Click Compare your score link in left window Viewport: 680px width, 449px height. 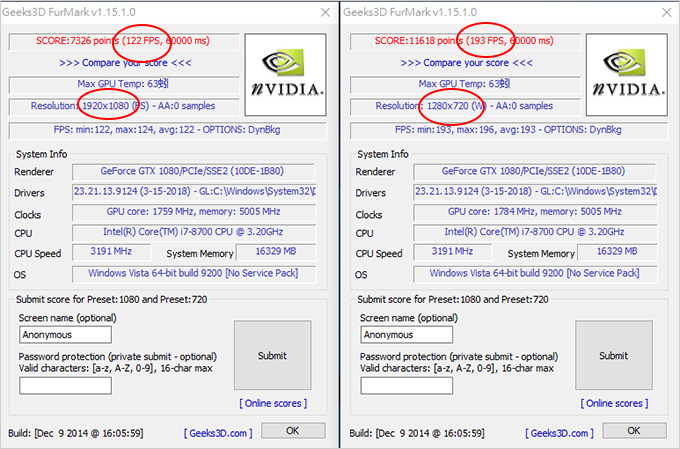(x=125, y=63)
